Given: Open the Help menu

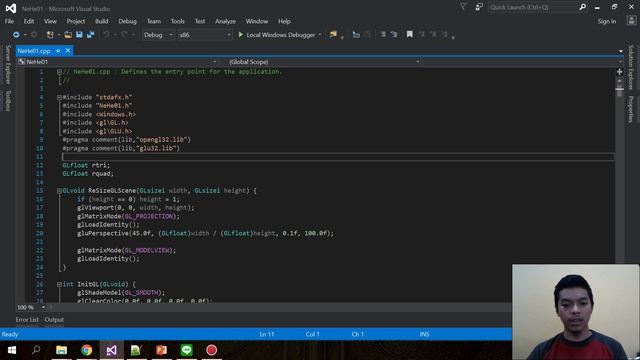Looking at the screenshot, I should 284,21.
